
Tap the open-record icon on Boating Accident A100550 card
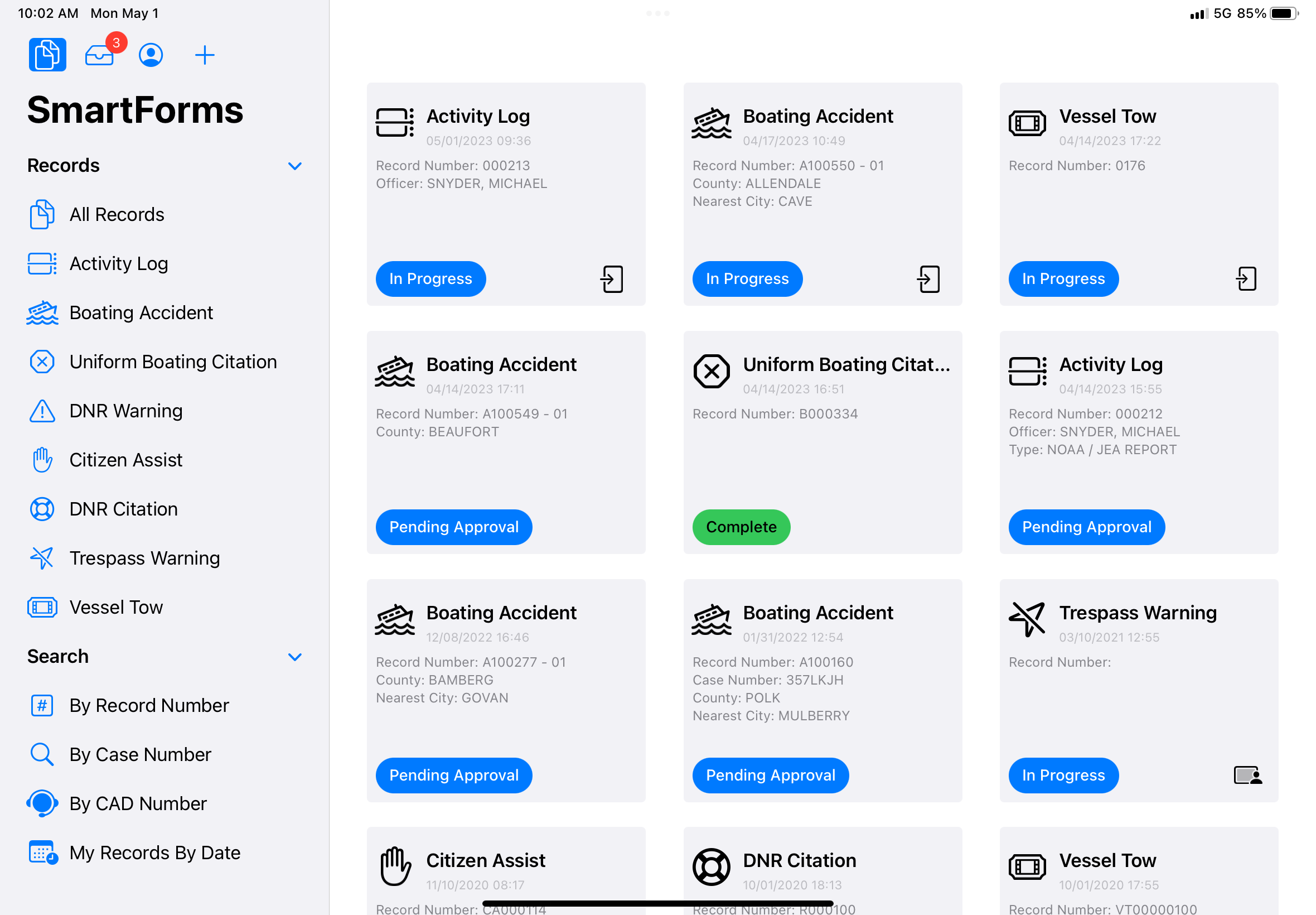(928, 279)
